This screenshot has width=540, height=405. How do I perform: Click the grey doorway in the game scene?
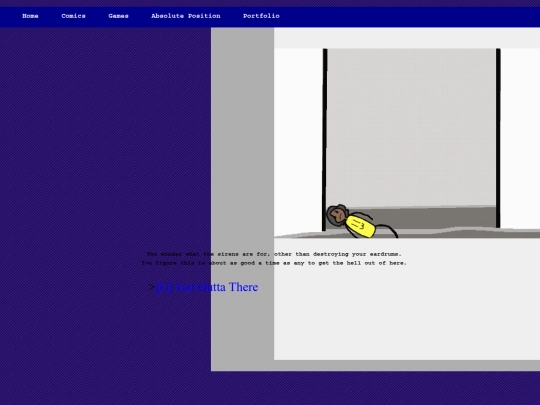[x=411, y=138]
